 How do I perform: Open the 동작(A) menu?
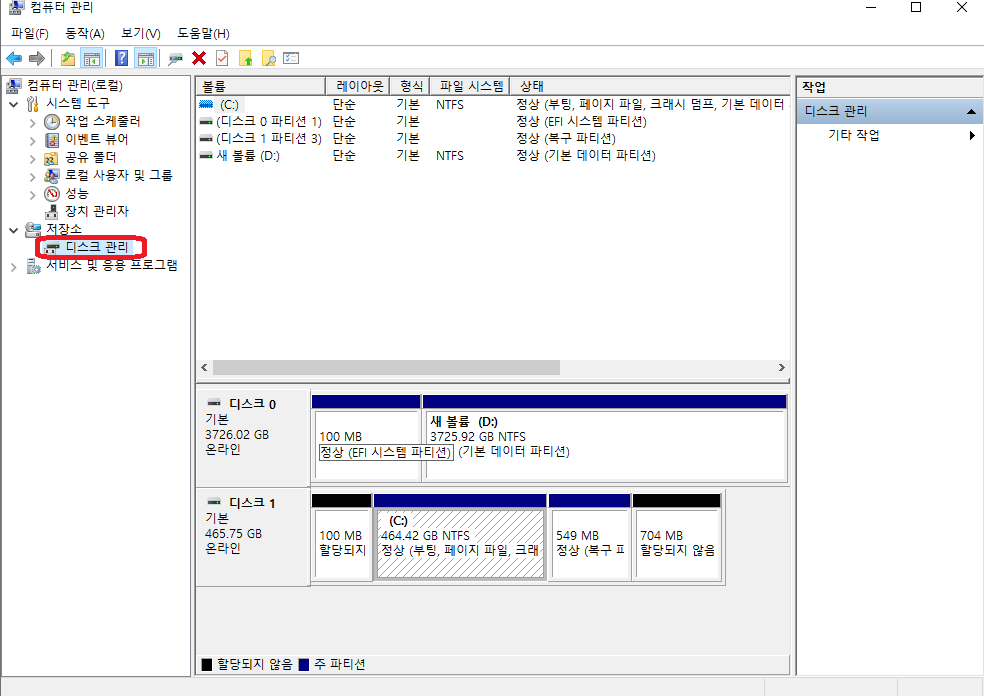click(85, 33)
